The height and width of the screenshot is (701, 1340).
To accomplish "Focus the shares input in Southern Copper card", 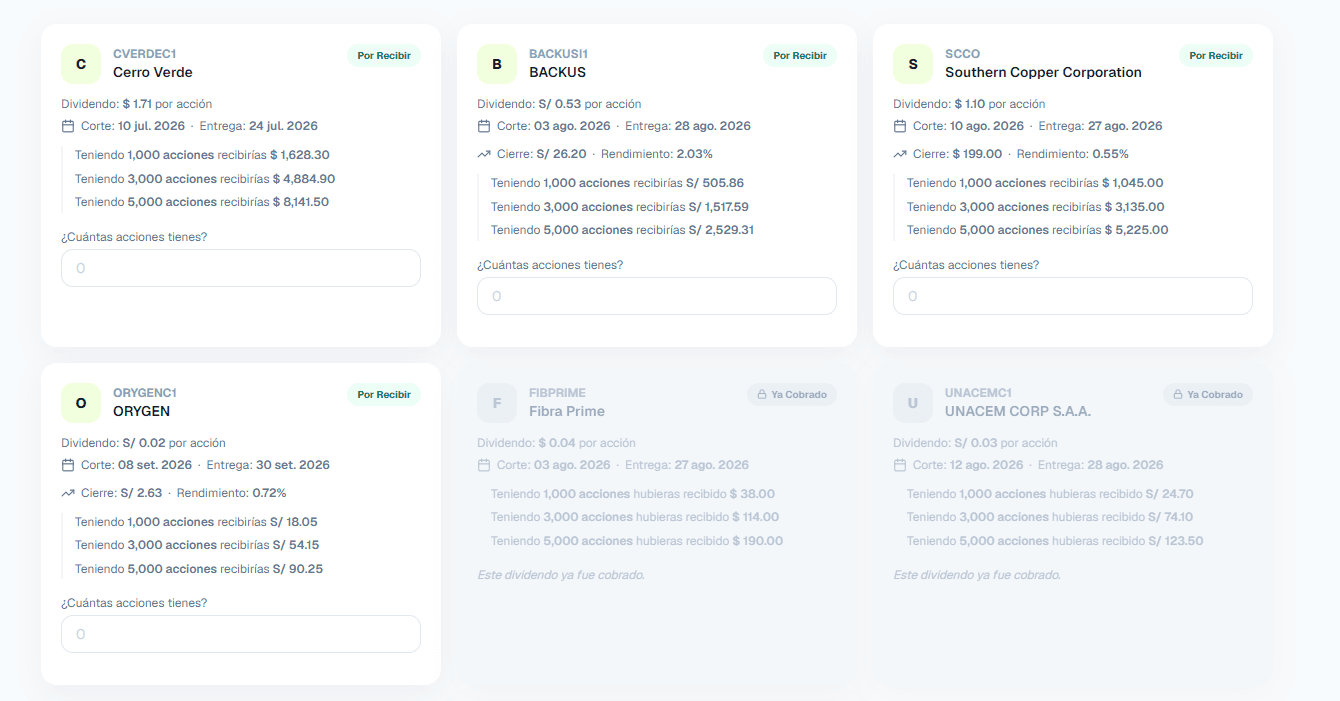I will (x=1073, y=296).
